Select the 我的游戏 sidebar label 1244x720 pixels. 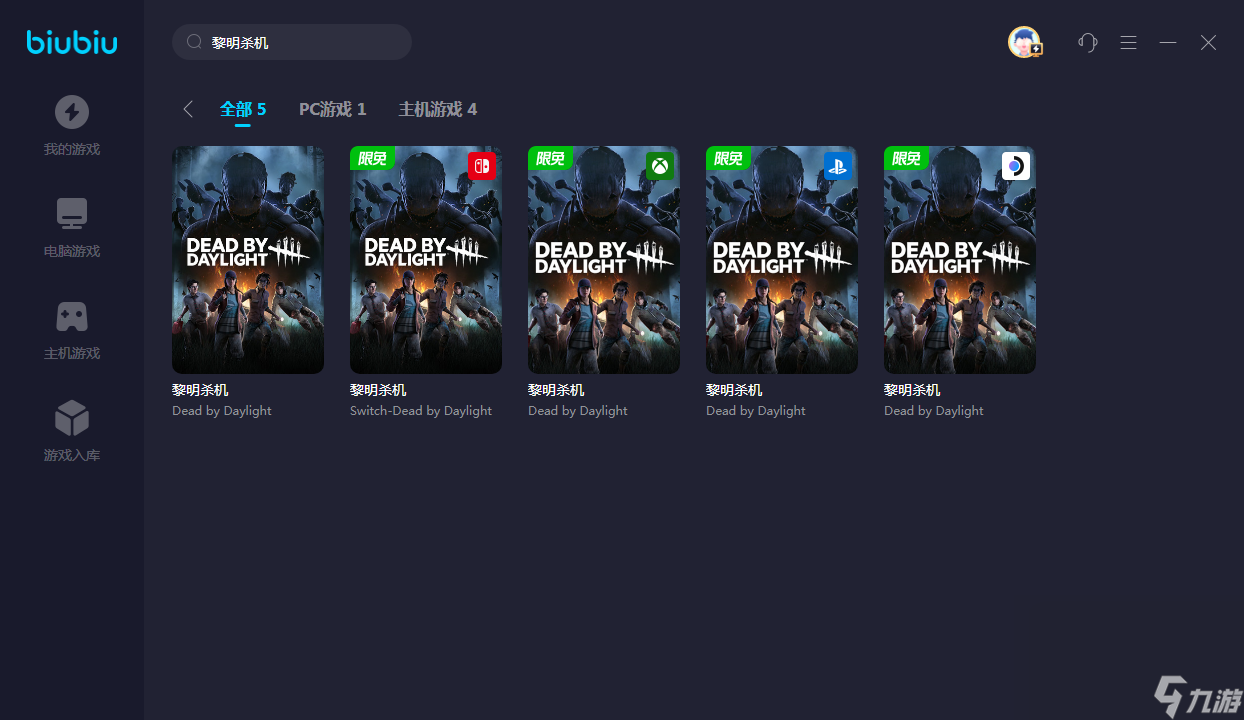pos(72,150)
